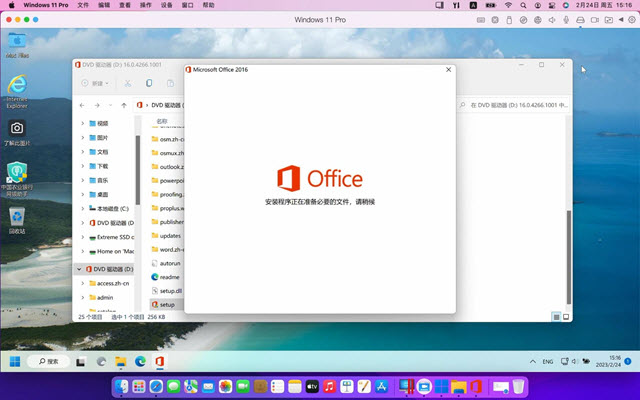Open Task View on Windows taskbar

coord(80,362)
